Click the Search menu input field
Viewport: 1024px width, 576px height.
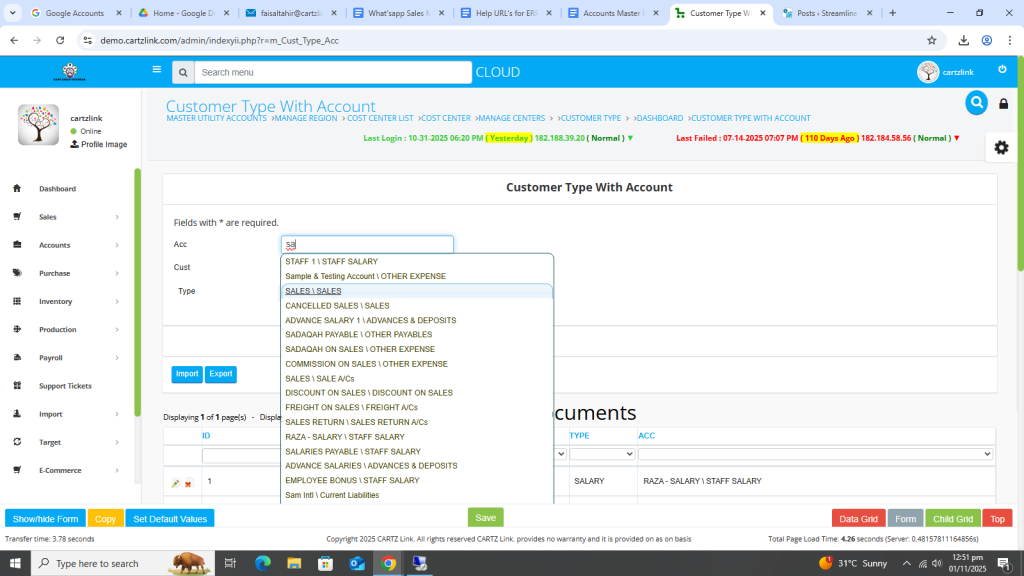pyautogui.click(x=332, y=72)
